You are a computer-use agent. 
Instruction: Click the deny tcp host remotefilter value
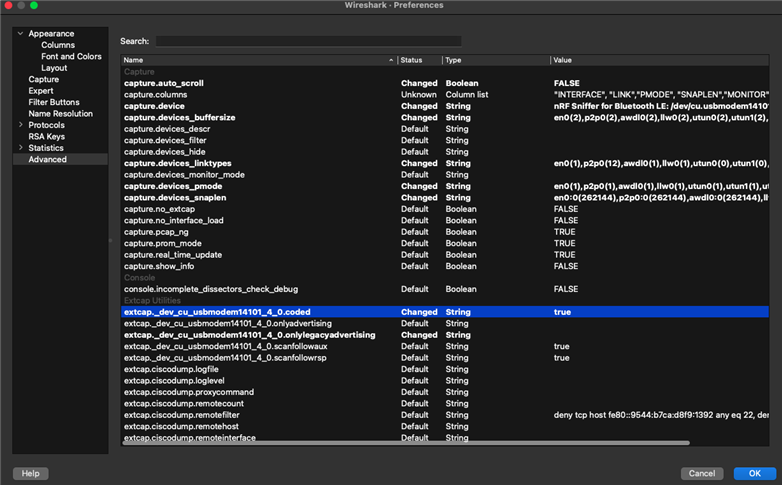click(661, 415)
